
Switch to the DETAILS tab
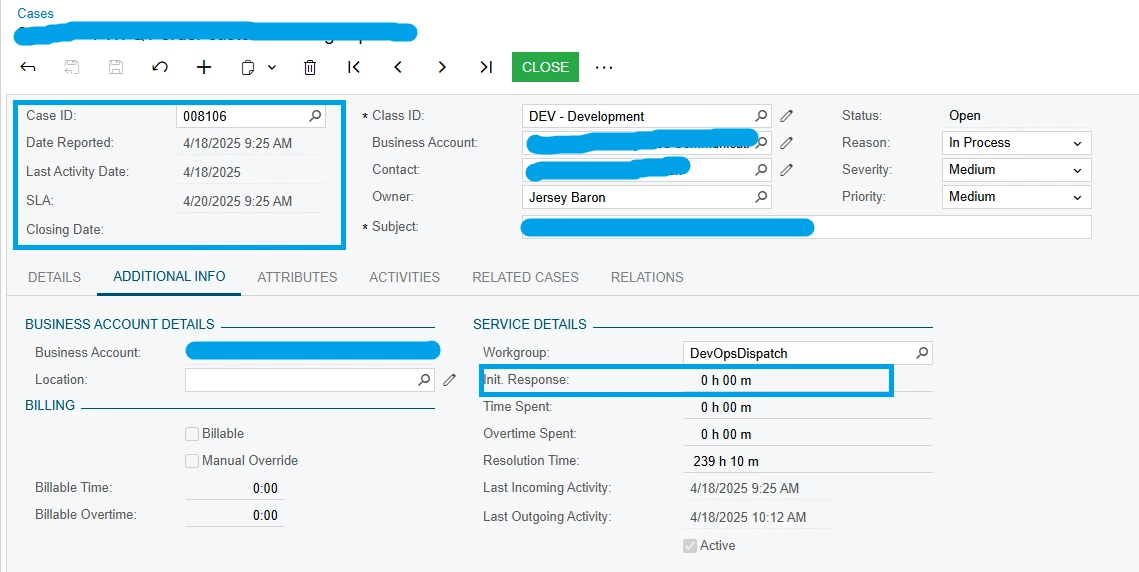[54, 277]
